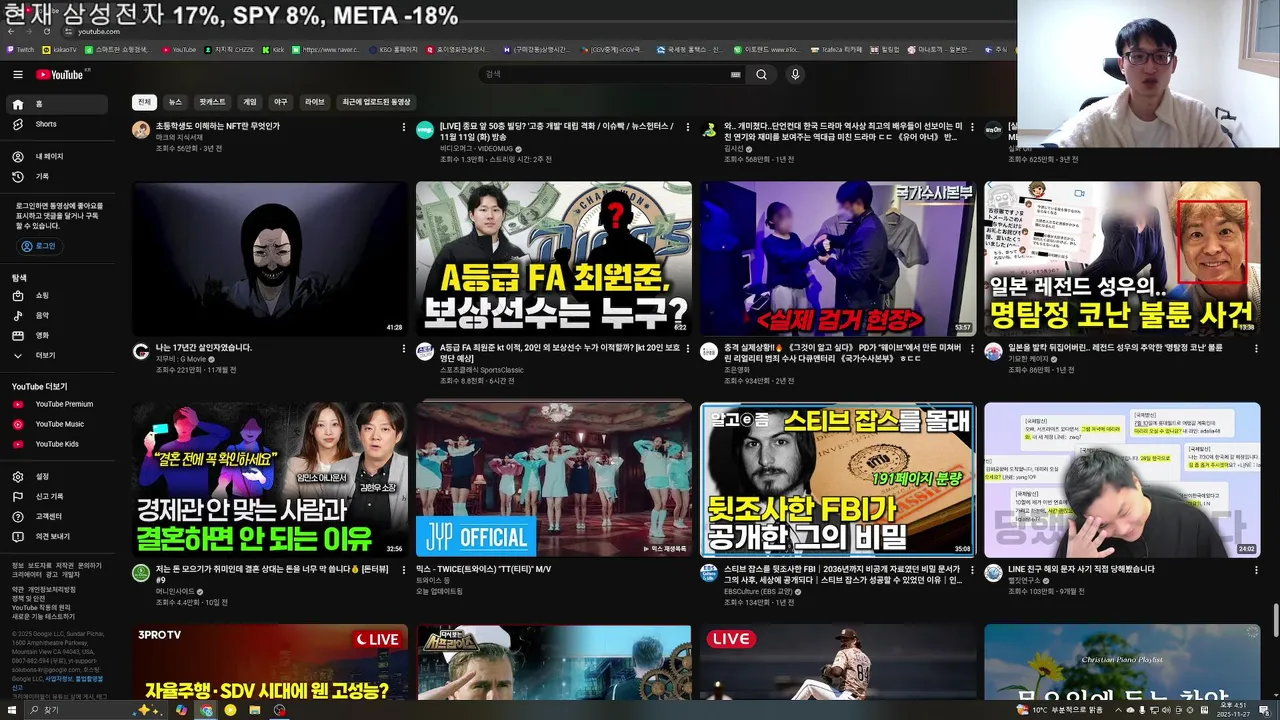Open options menu for LINE 친구 해외 문자 사기 video
The width and height of the screenshot is (1280, 720).
pyautogui.click(x=1255, y=570)
